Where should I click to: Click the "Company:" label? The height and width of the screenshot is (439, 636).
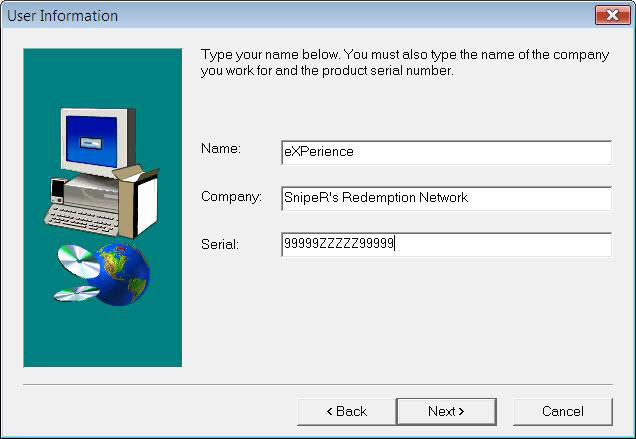(231, 197)
